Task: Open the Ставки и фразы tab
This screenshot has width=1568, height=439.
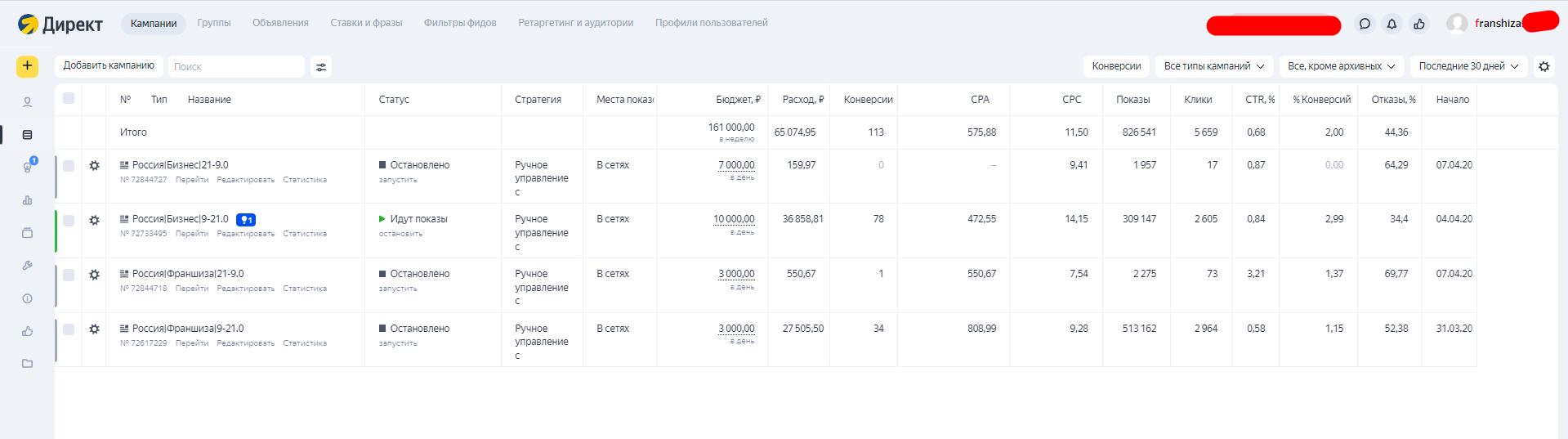Action: pyautogui.click(x=366, y=23)
